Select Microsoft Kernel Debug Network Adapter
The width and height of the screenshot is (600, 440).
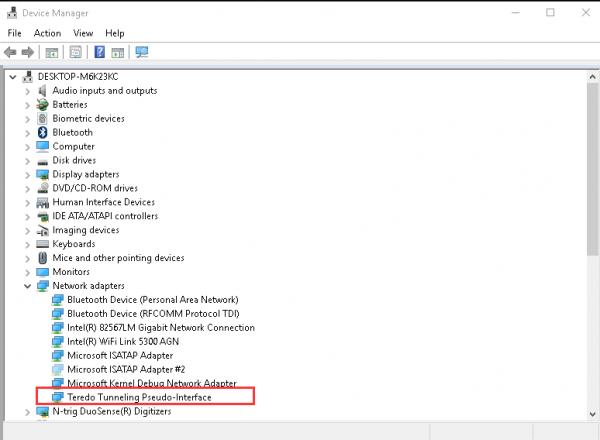point(152,383)
